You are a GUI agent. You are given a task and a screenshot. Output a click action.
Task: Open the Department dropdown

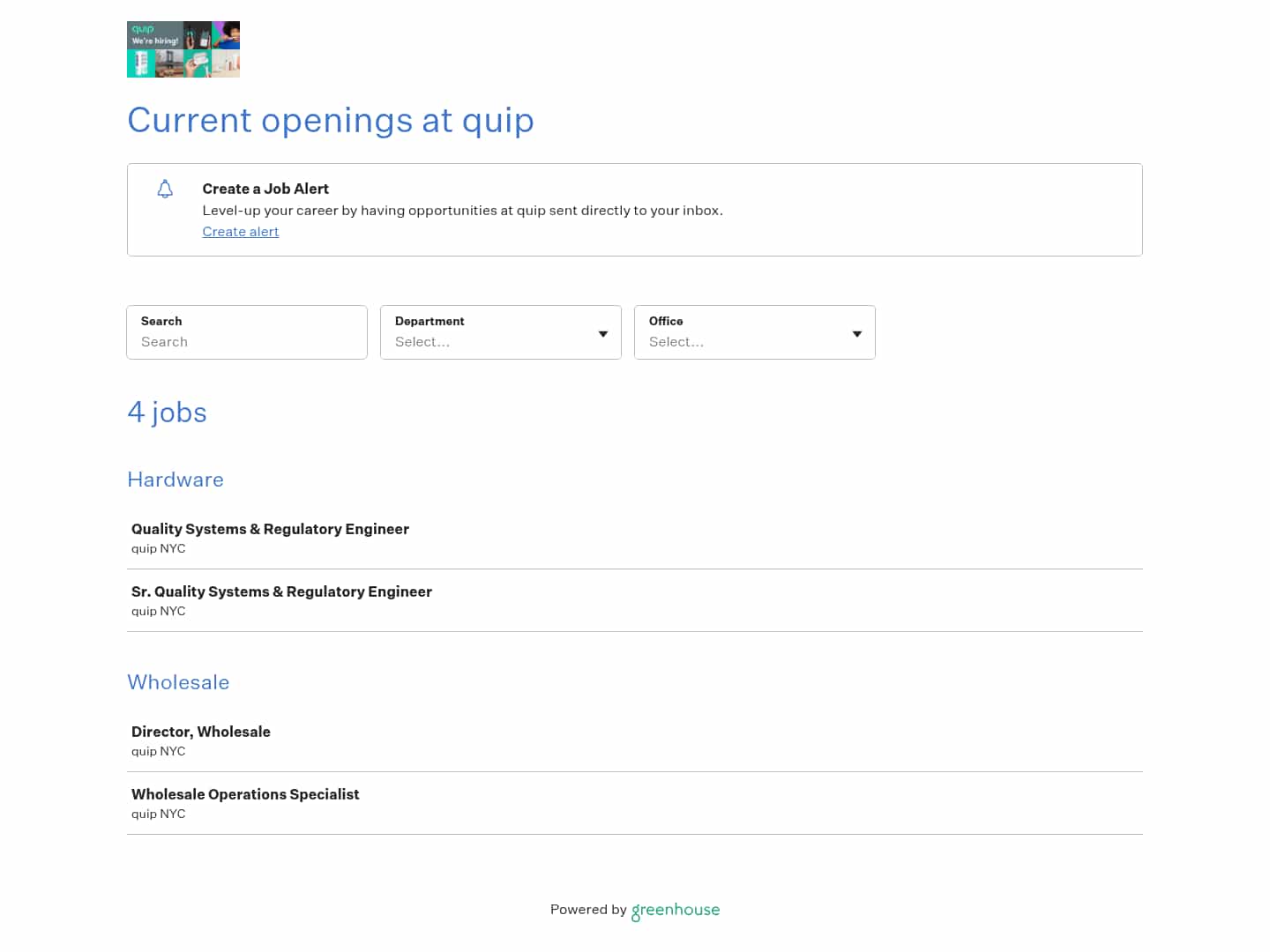tap(500, 342)
